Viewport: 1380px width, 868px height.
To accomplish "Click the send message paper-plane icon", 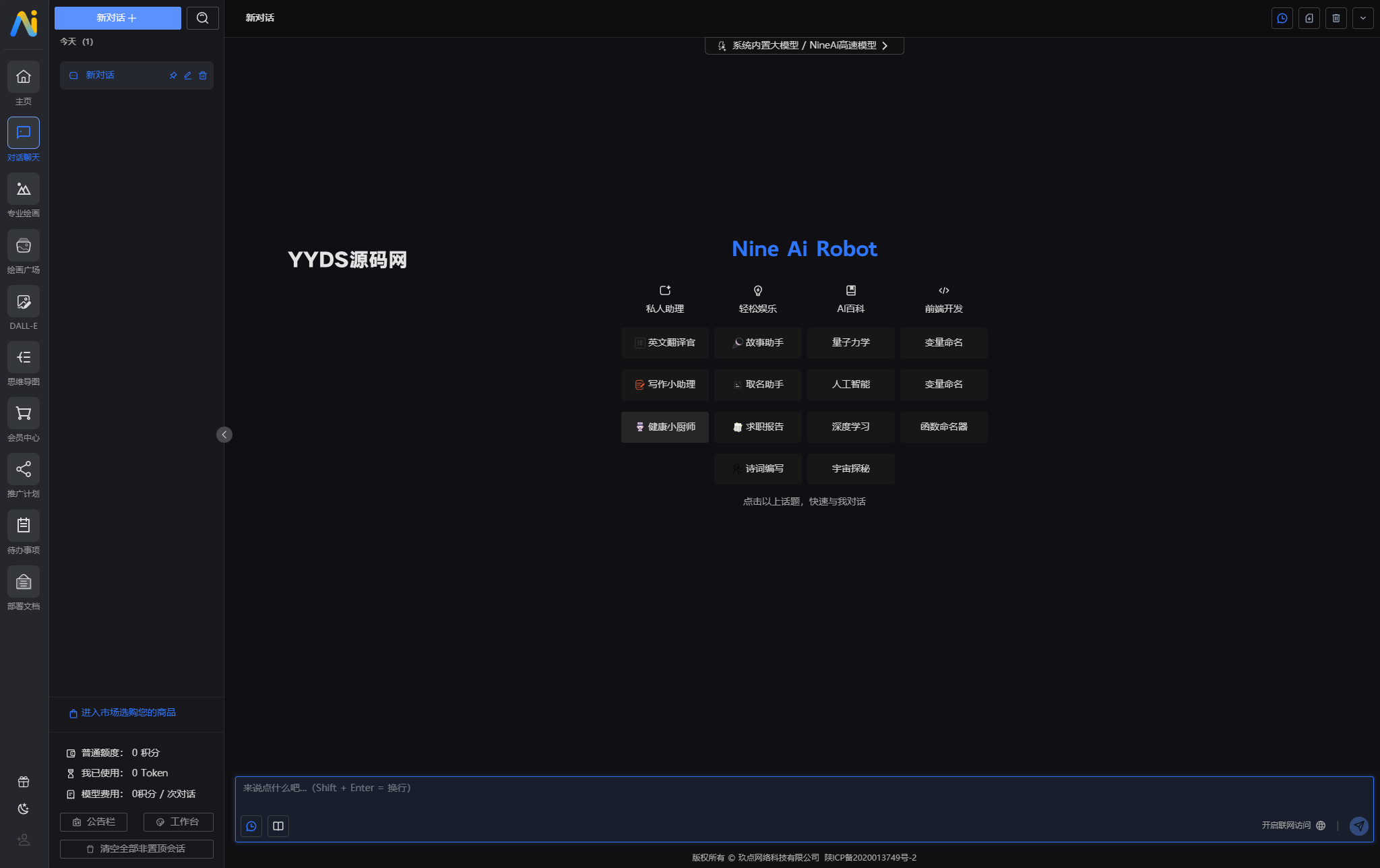I will click(1358, 826).
